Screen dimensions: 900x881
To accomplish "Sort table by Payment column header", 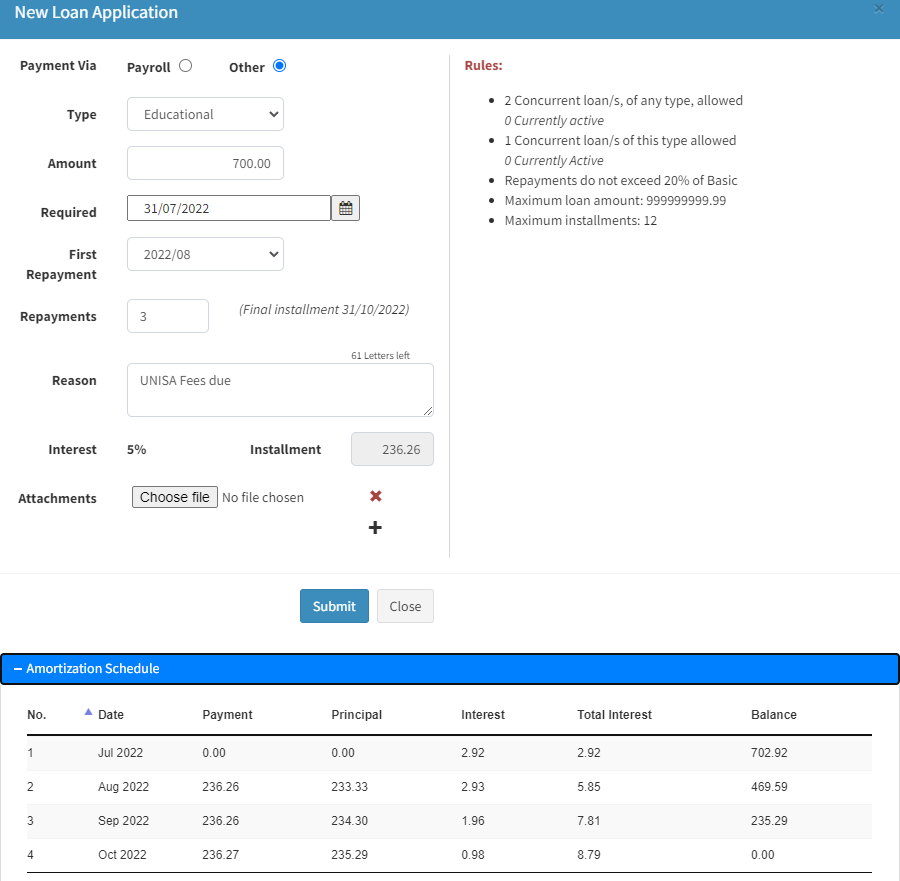I will coord(227,715).
